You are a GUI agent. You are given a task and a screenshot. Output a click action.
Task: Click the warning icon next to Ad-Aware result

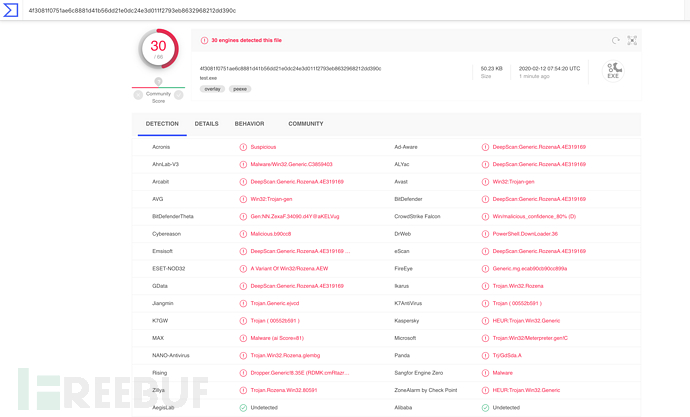485,147
